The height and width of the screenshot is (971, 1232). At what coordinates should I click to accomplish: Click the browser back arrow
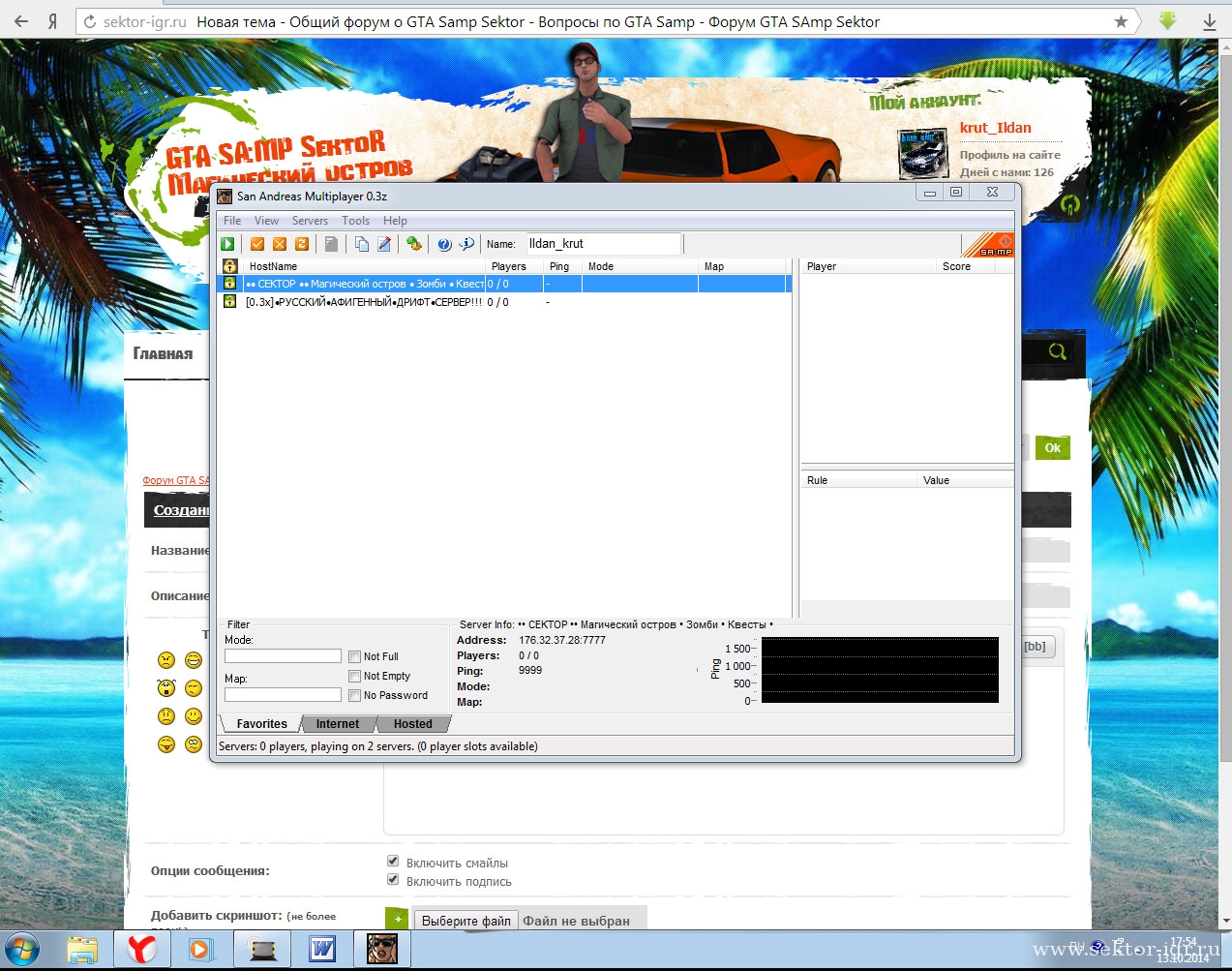20,21
